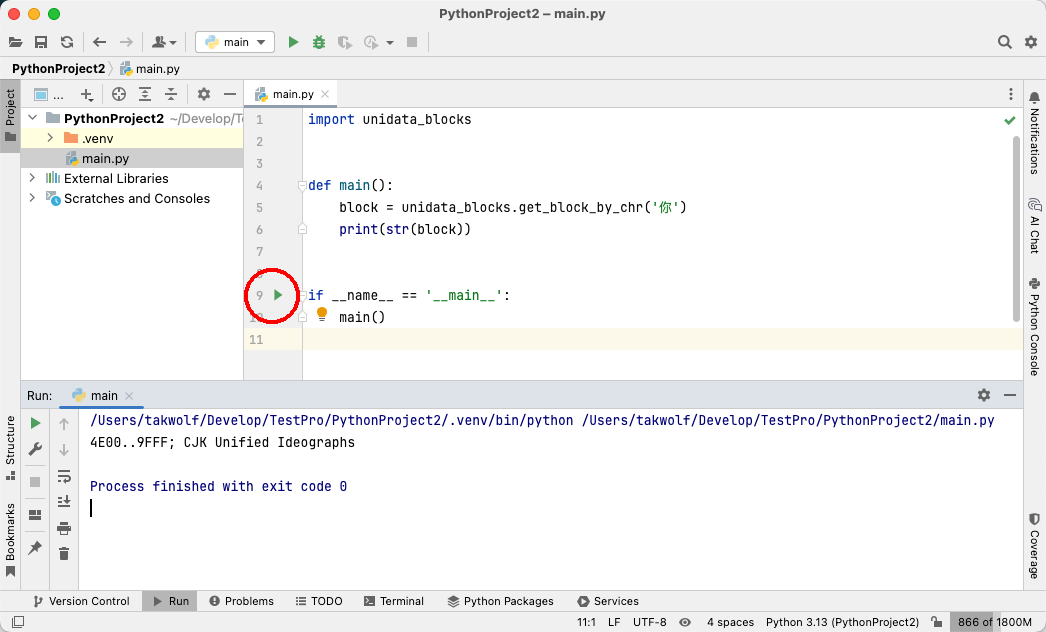Image resolution: width=1046 pixels, height=632 pixels.
Task: Open the code with me user icon
Action: 163,42
